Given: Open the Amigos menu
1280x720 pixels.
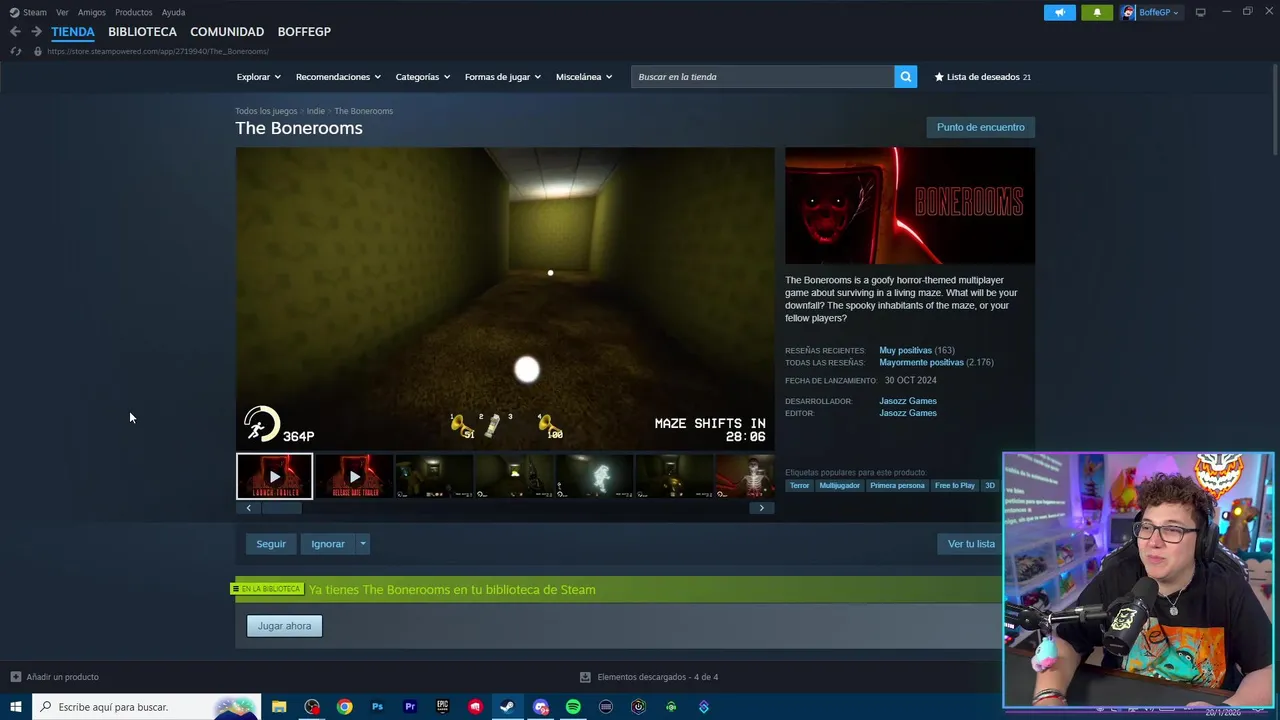Looking at the screenshot, I should click(92, 12).
